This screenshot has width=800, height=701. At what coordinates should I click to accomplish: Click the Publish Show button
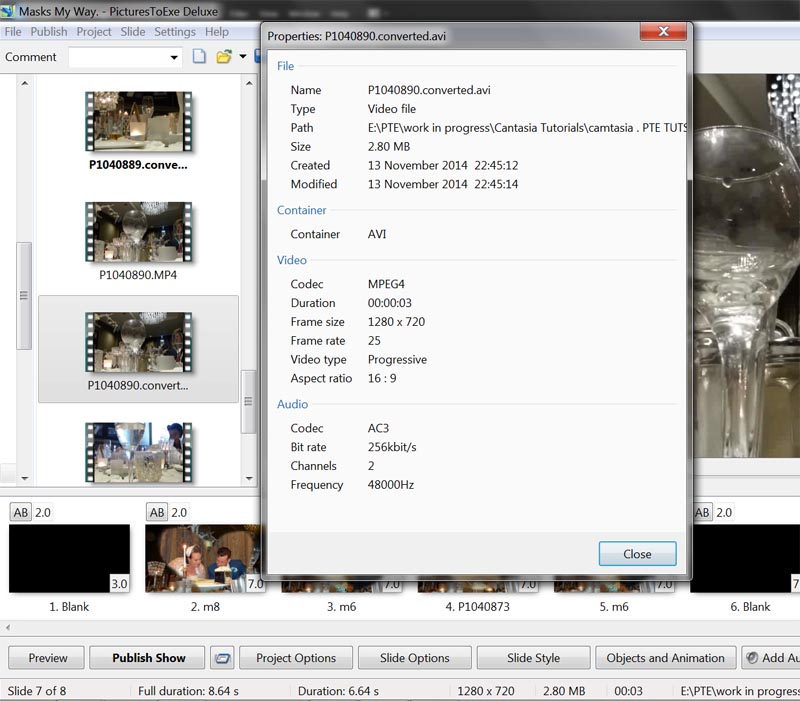148,658
